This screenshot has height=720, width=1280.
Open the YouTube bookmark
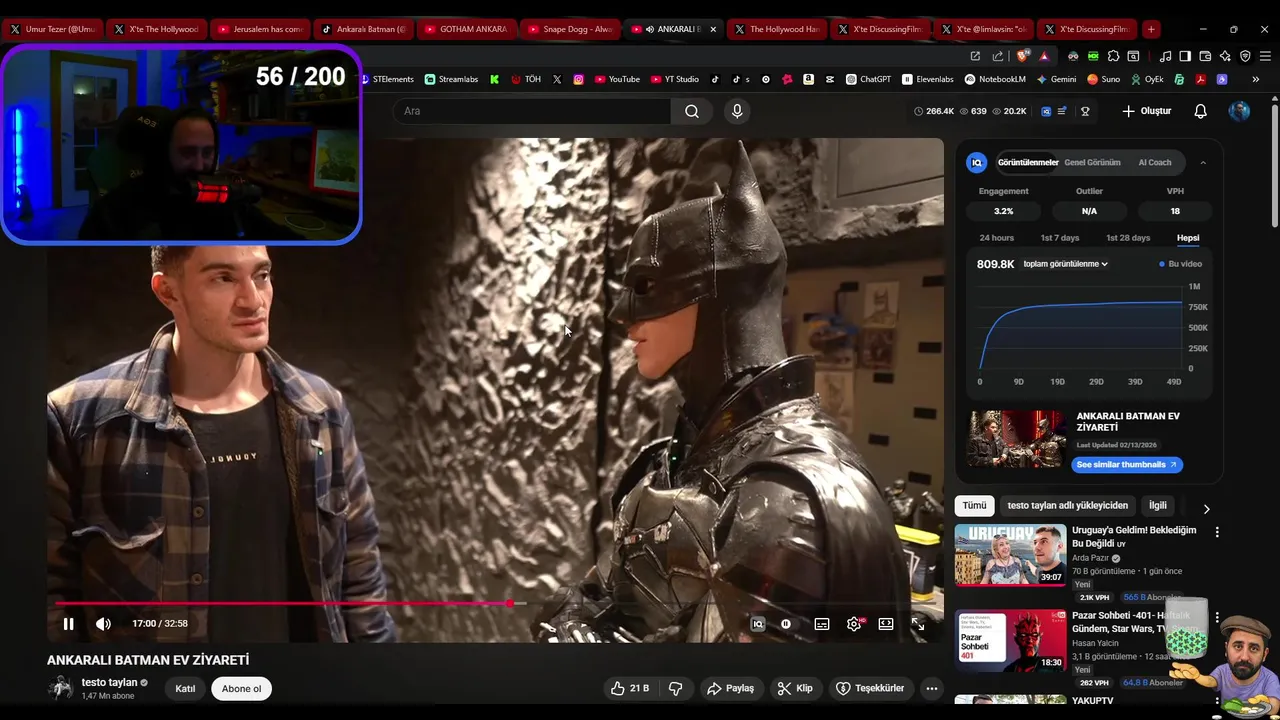[x=616, y=79]
